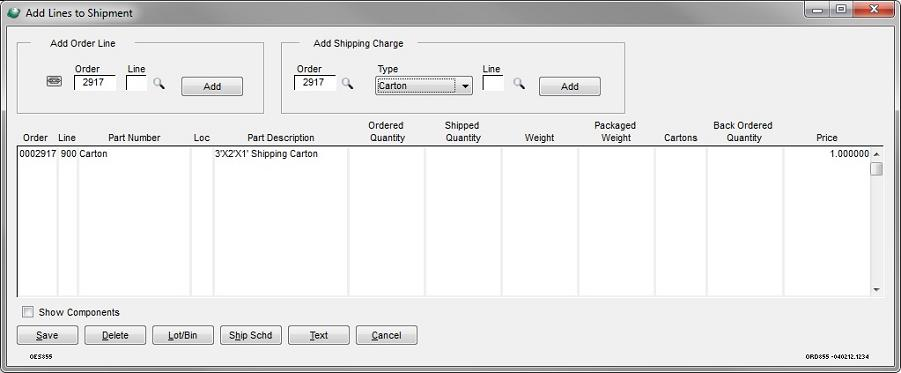Viewport: 901px width, 373px height.
Task: Click price value 1.000000
Action: (x=849, y=154)
